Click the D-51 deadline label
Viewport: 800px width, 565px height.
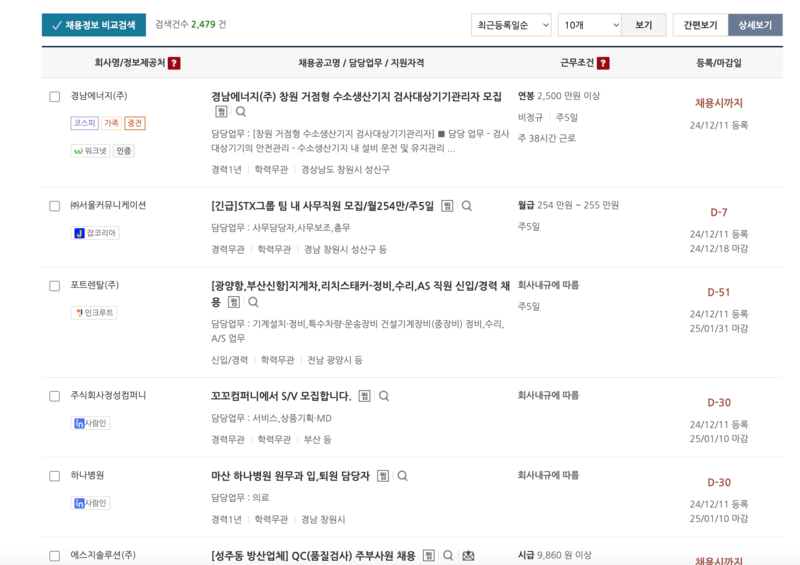[719, 292]
